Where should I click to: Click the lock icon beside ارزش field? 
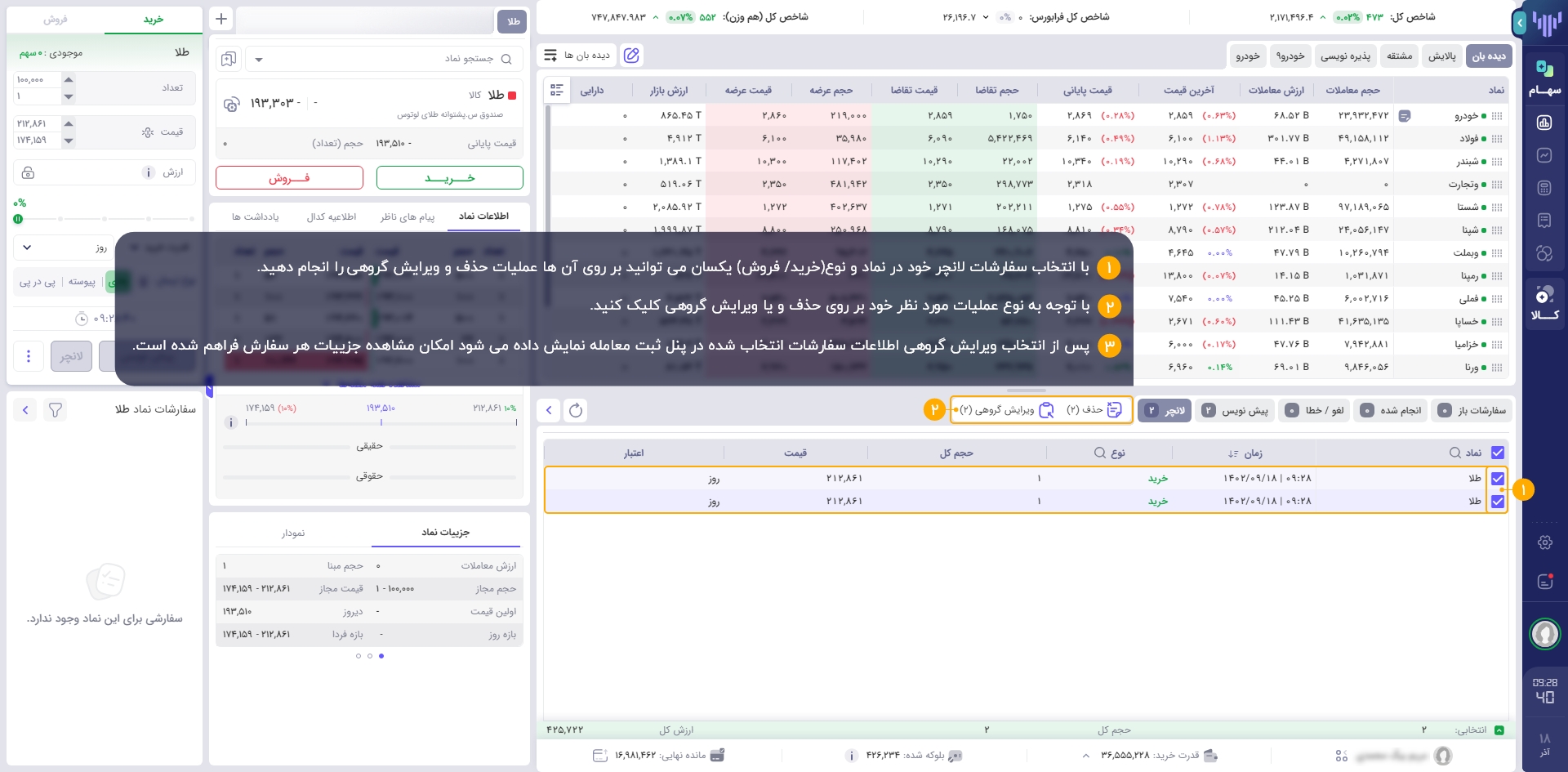coord(29,172)
